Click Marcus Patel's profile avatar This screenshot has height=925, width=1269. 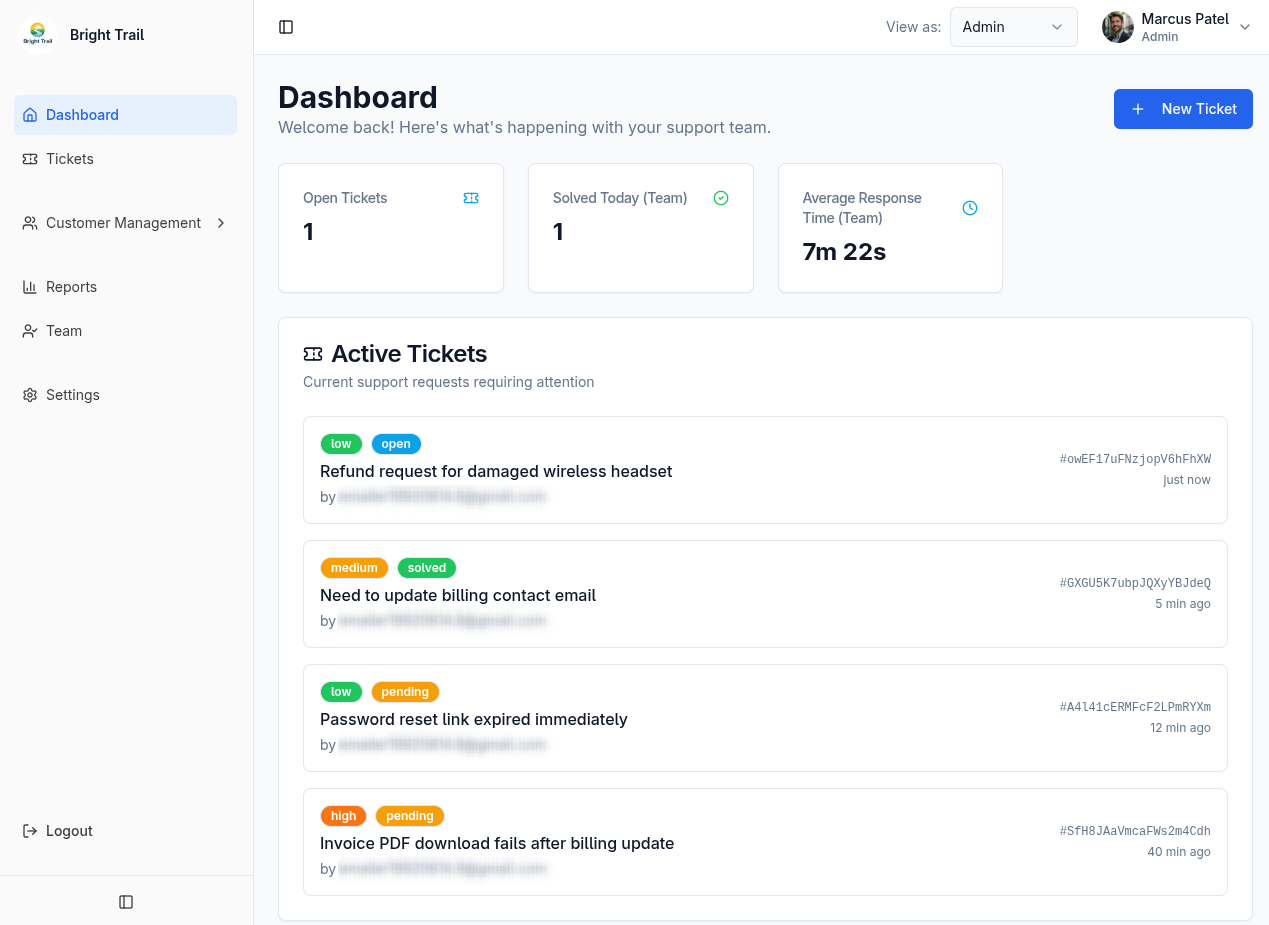click(1117, 27)
